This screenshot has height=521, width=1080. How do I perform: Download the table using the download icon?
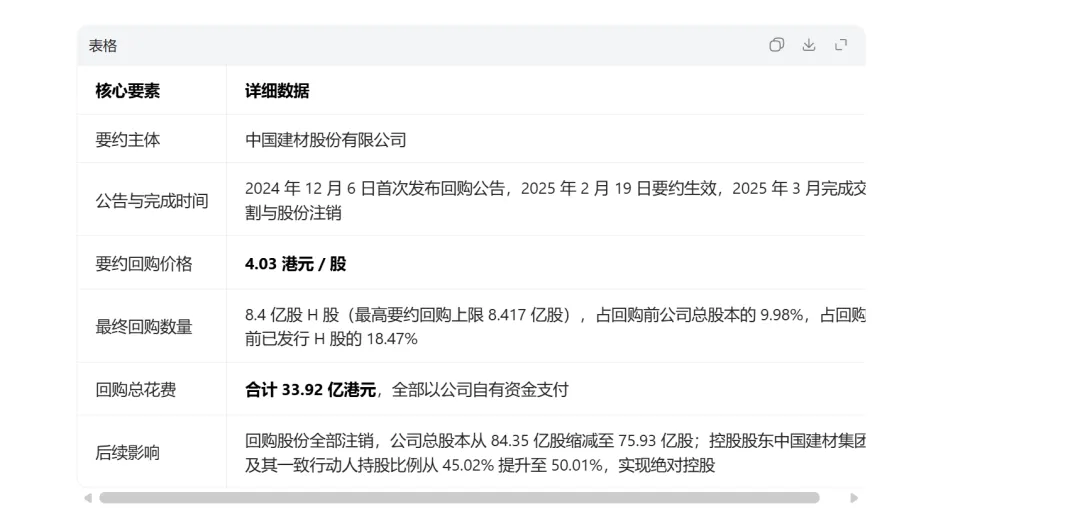pos(809,45)
